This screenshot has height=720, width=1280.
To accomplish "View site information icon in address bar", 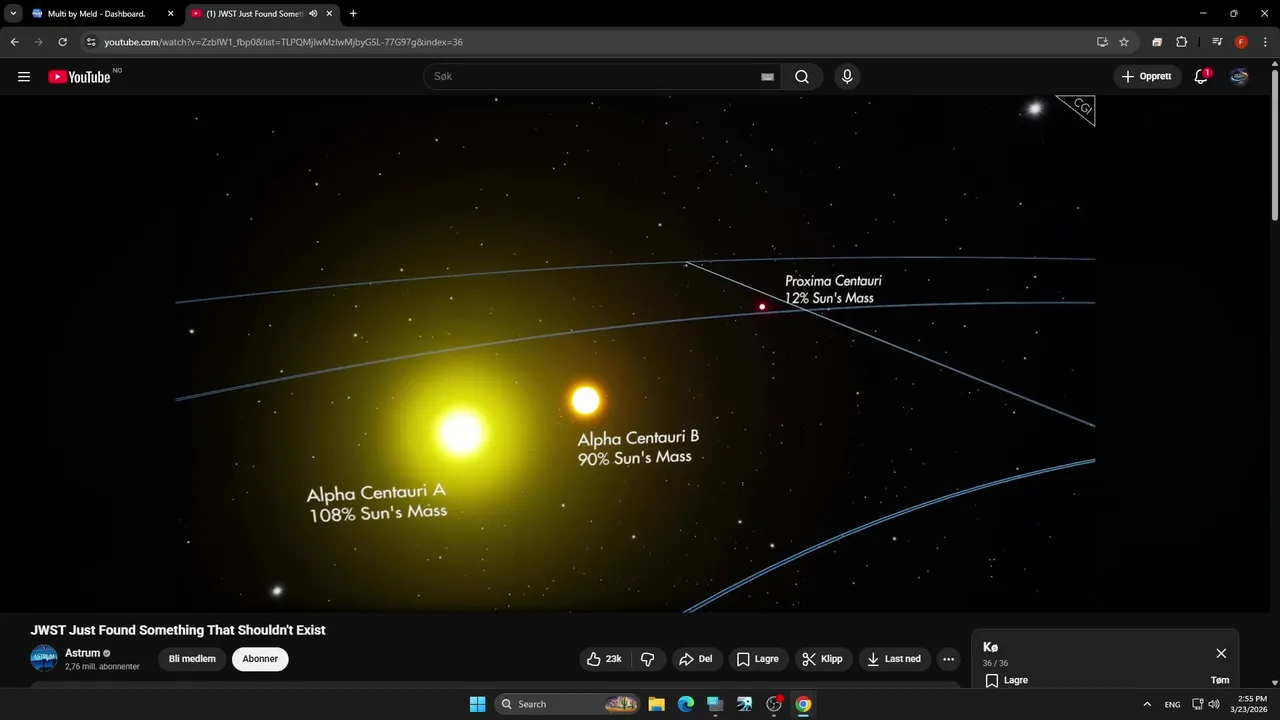I will 90,42.
